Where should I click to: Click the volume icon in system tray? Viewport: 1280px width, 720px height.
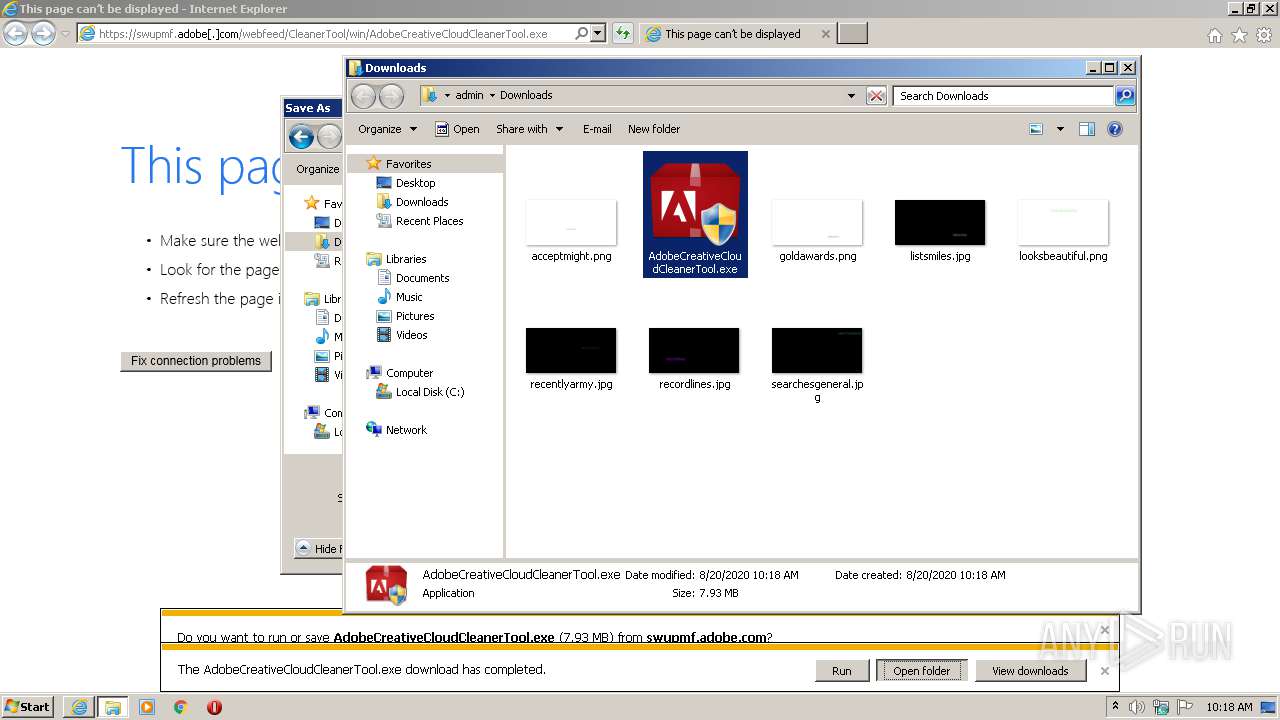[x=1136, y=707]
